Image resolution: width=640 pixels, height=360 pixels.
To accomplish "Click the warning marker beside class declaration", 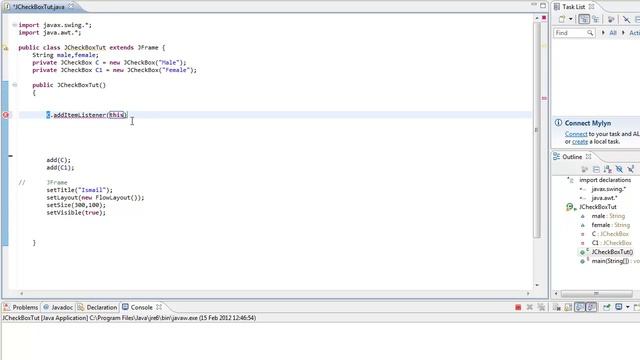I will 6,48.
